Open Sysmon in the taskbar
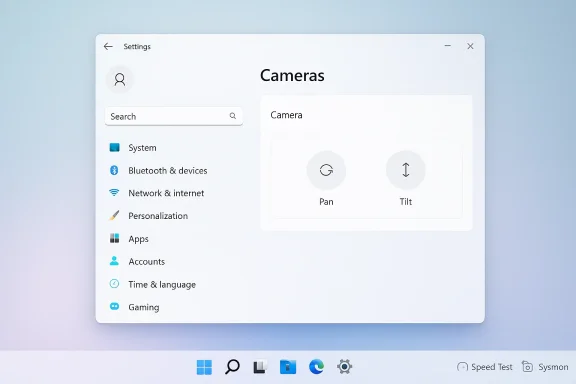Screen dimensions: 576x384 pyautogui.click(x=545, y=367)
